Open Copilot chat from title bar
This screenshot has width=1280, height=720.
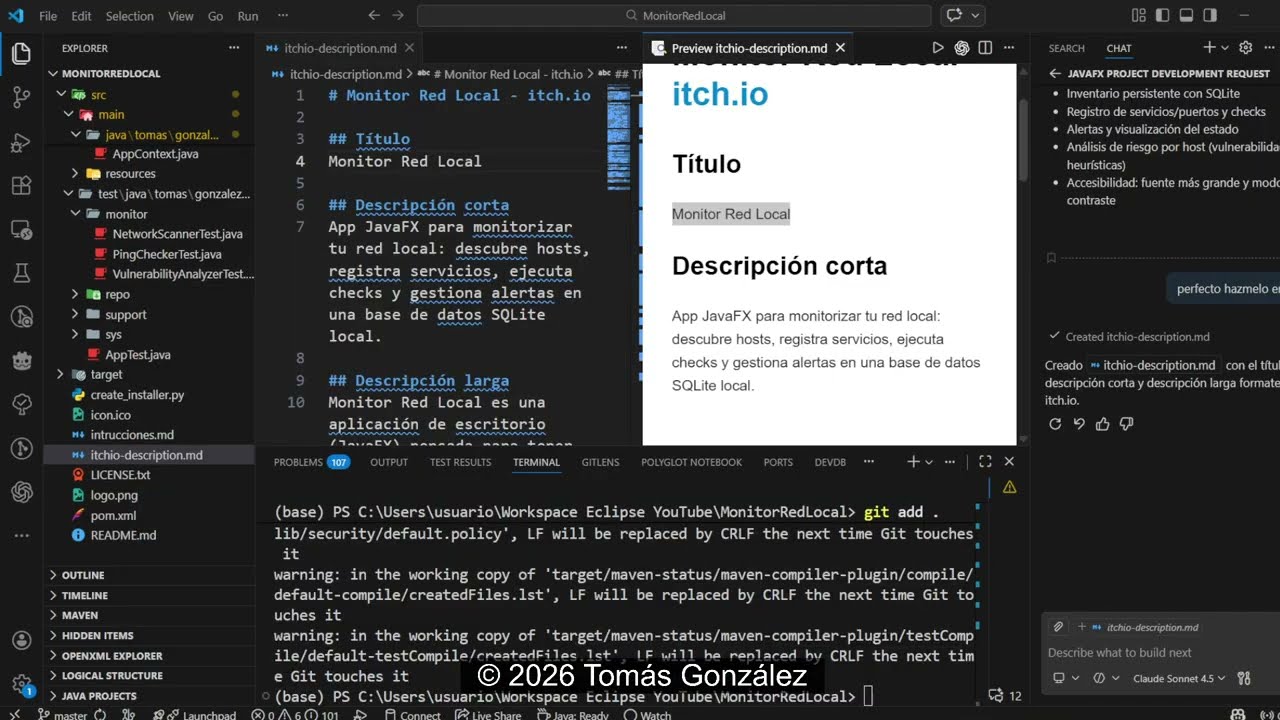pyautogui.click(x=954, y=15)
